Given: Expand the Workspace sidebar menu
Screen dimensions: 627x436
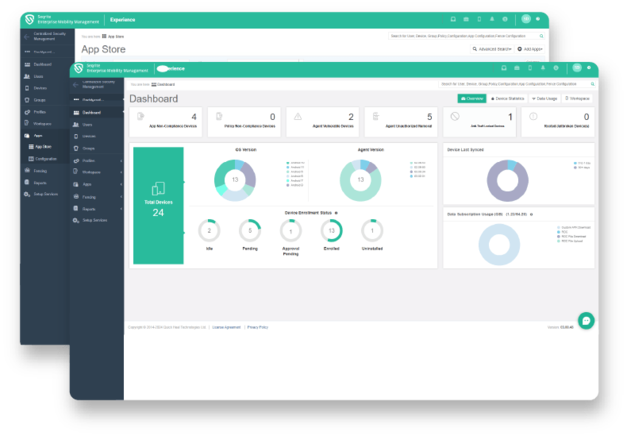Looking at the screenshot, I should click(x=92, y=172).
